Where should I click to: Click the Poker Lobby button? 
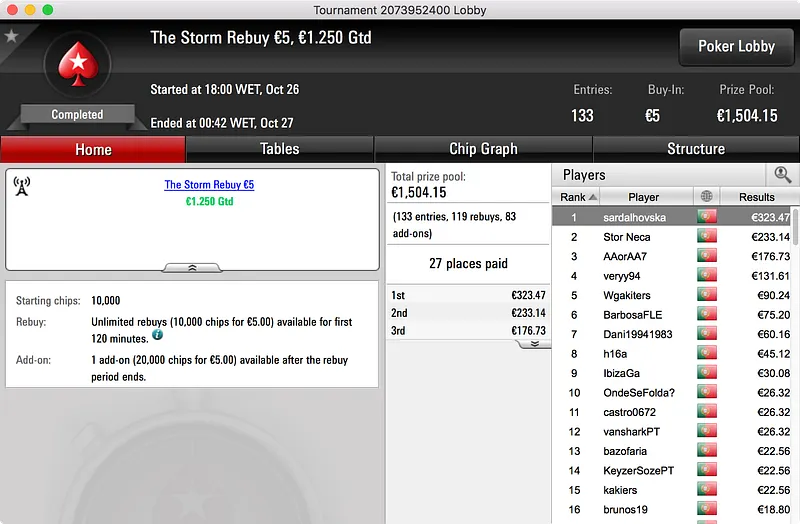[736, 46]
